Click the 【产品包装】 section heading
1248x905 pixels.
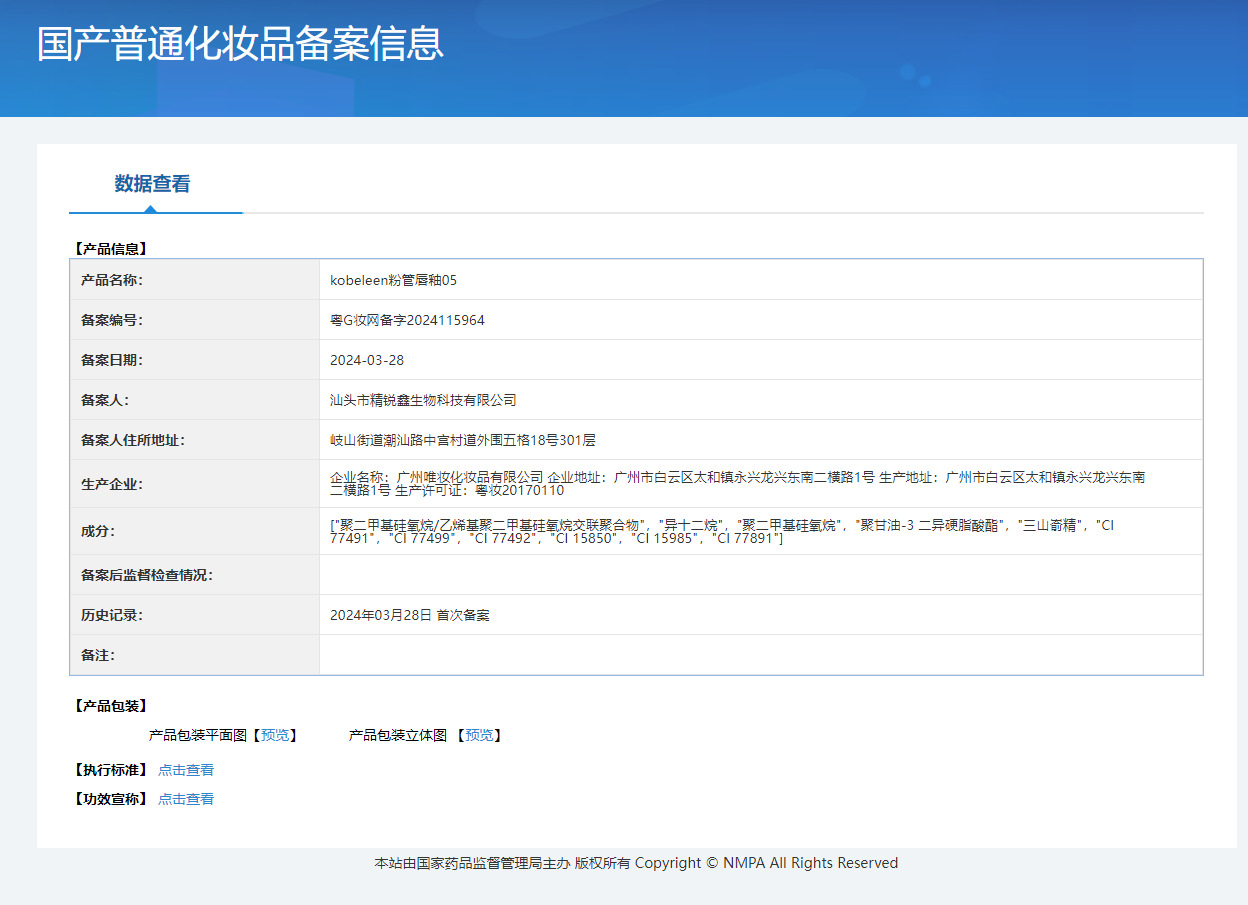coord(110,706)
